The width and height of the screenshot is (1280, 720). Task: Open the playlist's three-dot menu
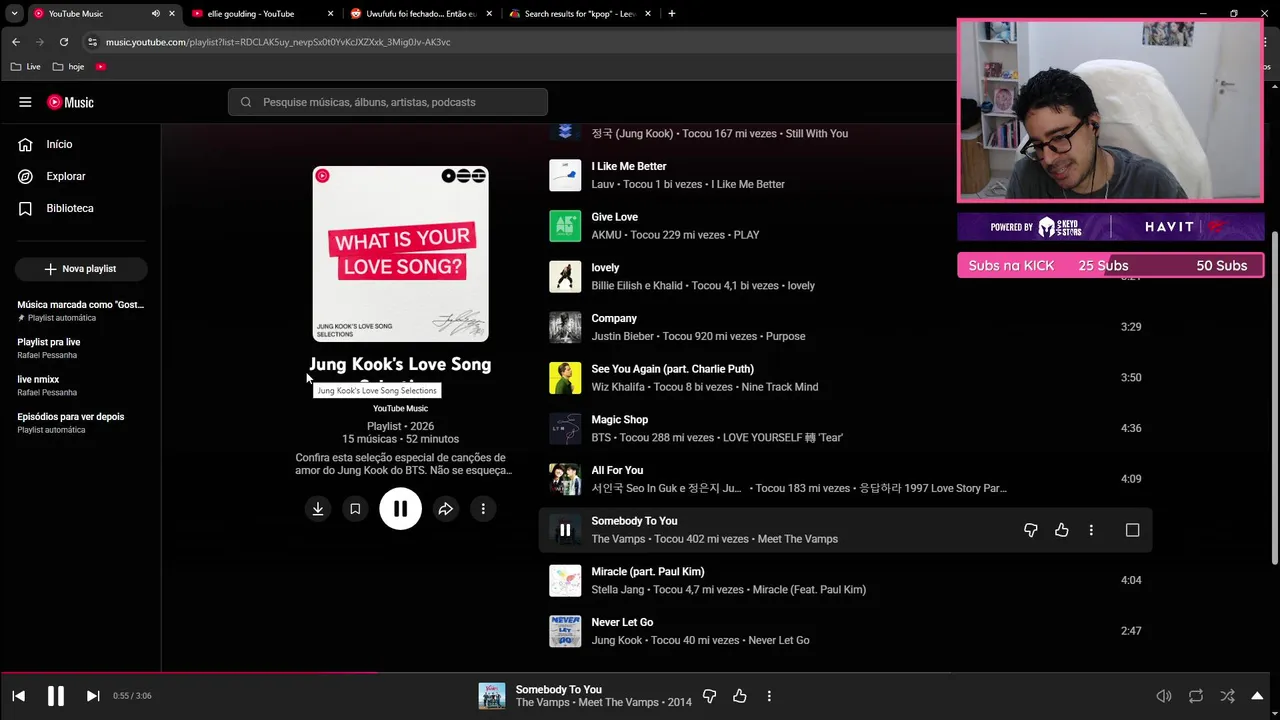coord(483,509)
